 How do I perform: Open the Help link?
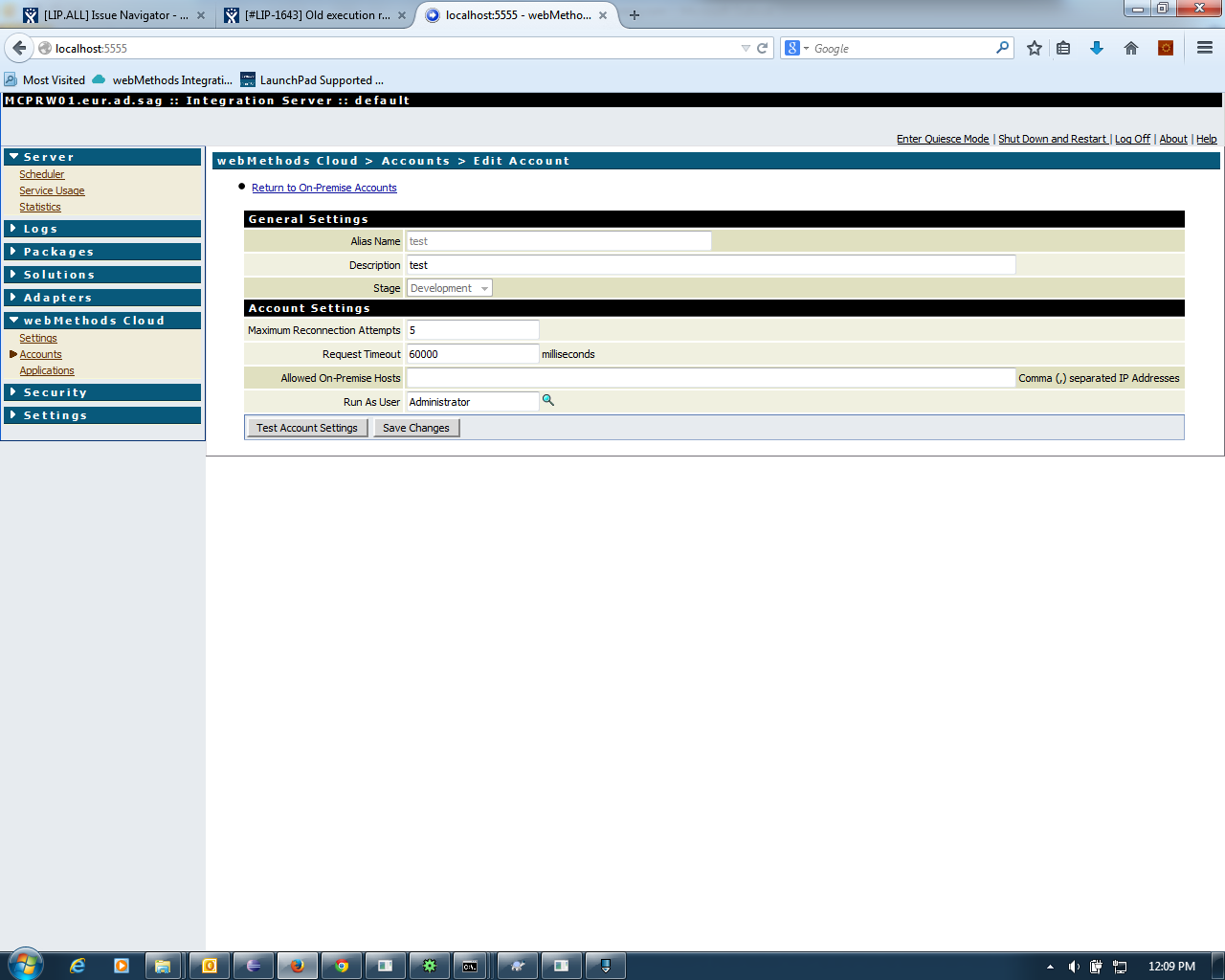click(1207, 139)
